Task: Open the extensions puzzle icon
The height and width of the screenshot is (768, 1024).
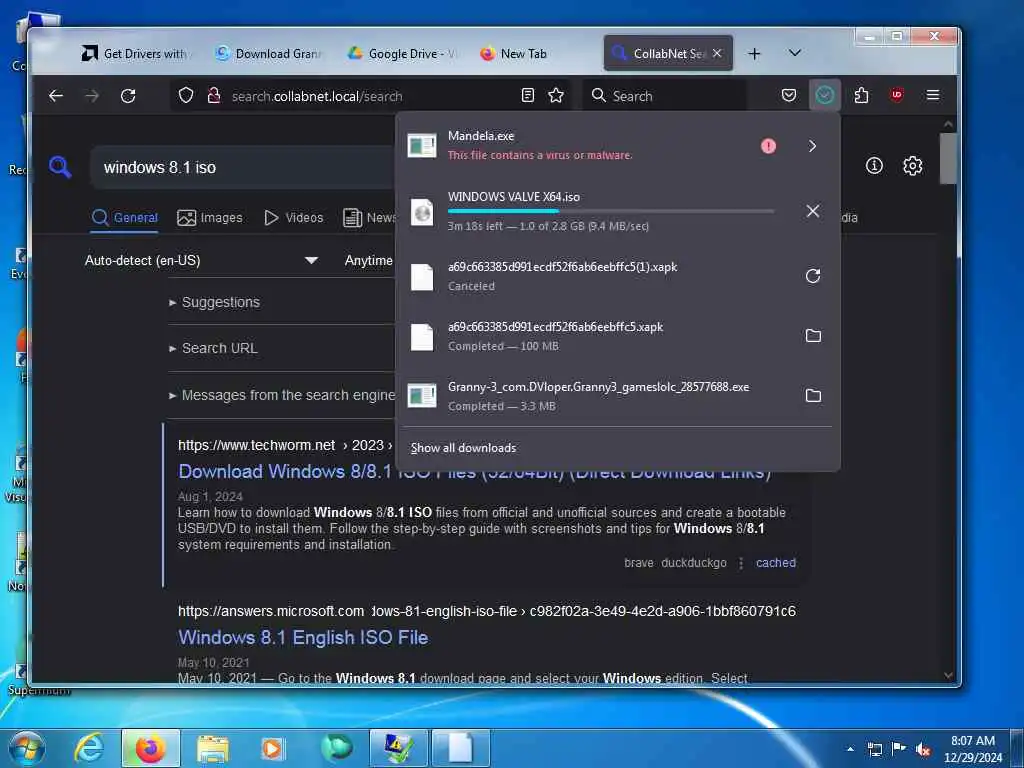Action: pyautogui.click(x=861, y=95)
